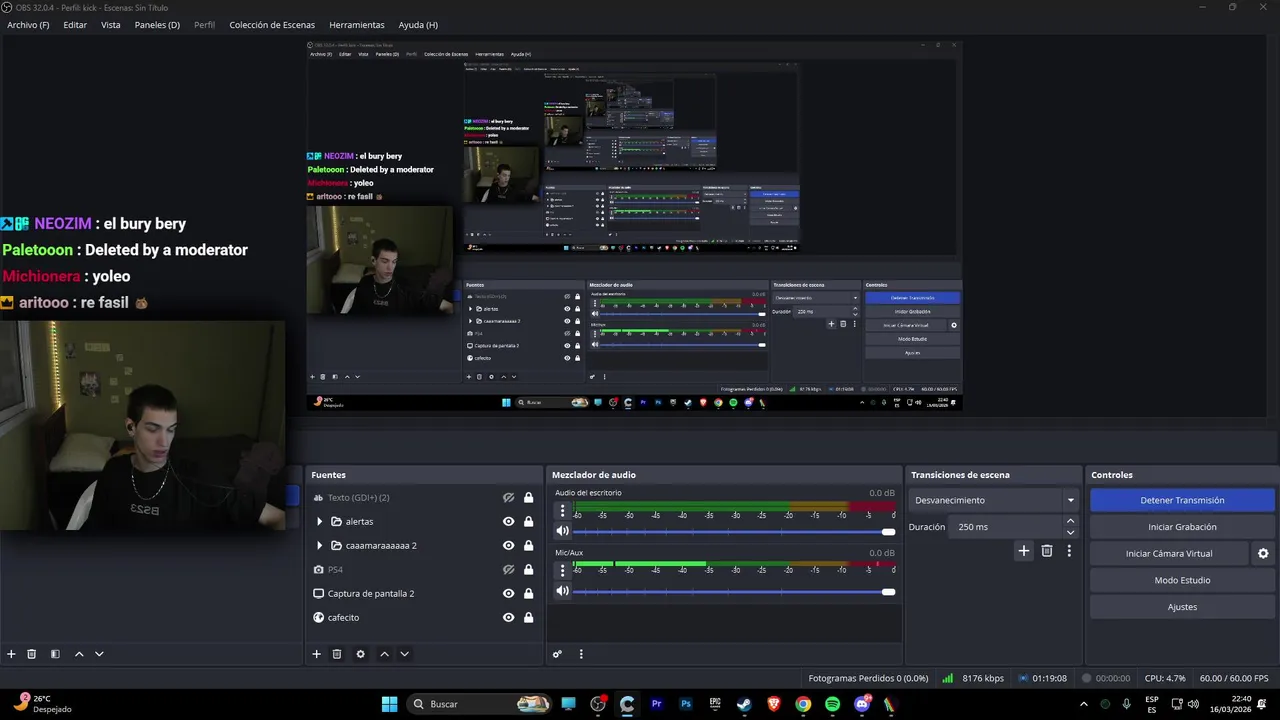Click the cafecito browser source icon
This screenshot has width=1280, height=720.
(x=318, y=617)
